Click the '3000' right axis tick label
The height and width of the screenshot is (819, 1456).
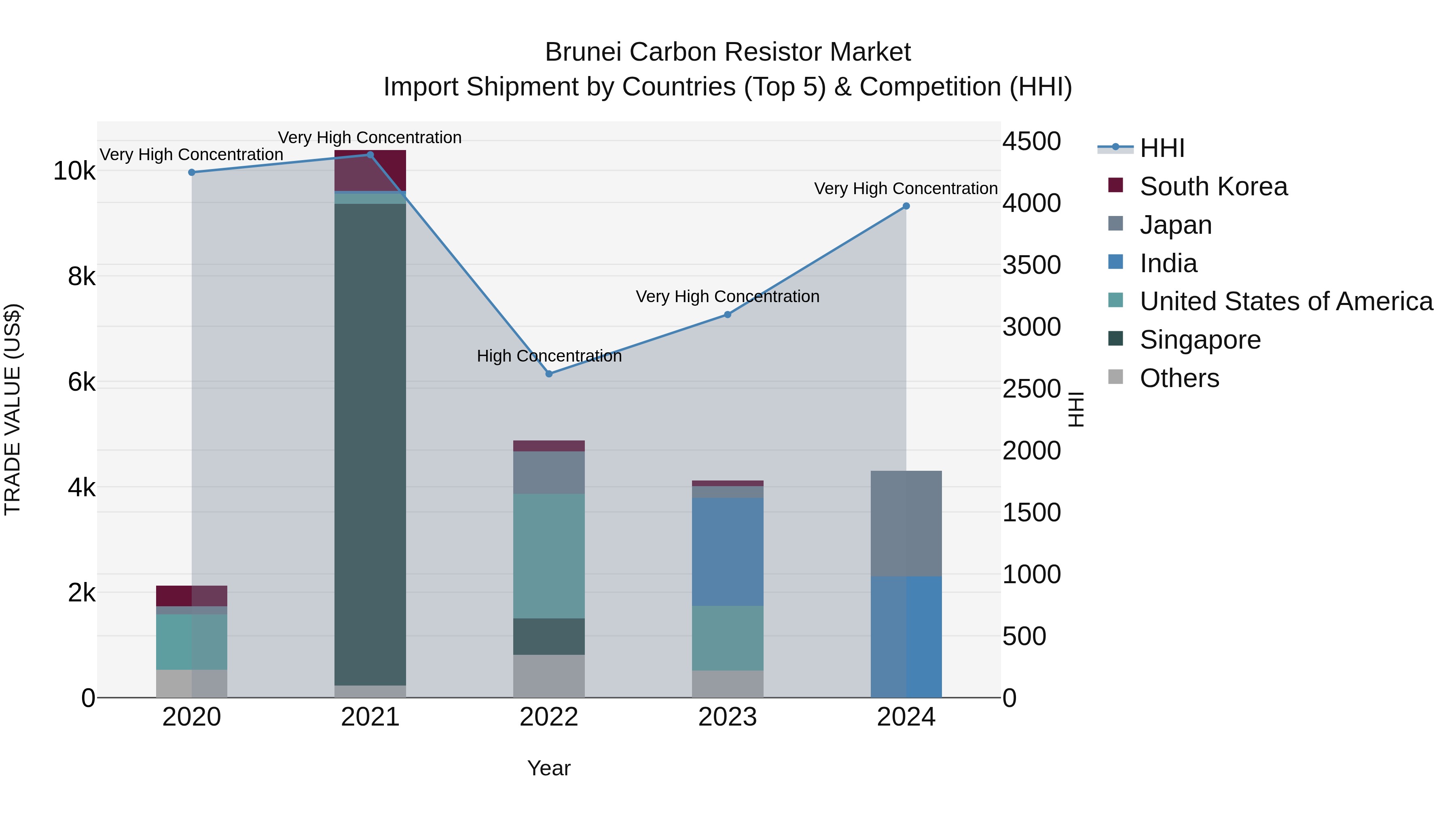(1032, 327)
